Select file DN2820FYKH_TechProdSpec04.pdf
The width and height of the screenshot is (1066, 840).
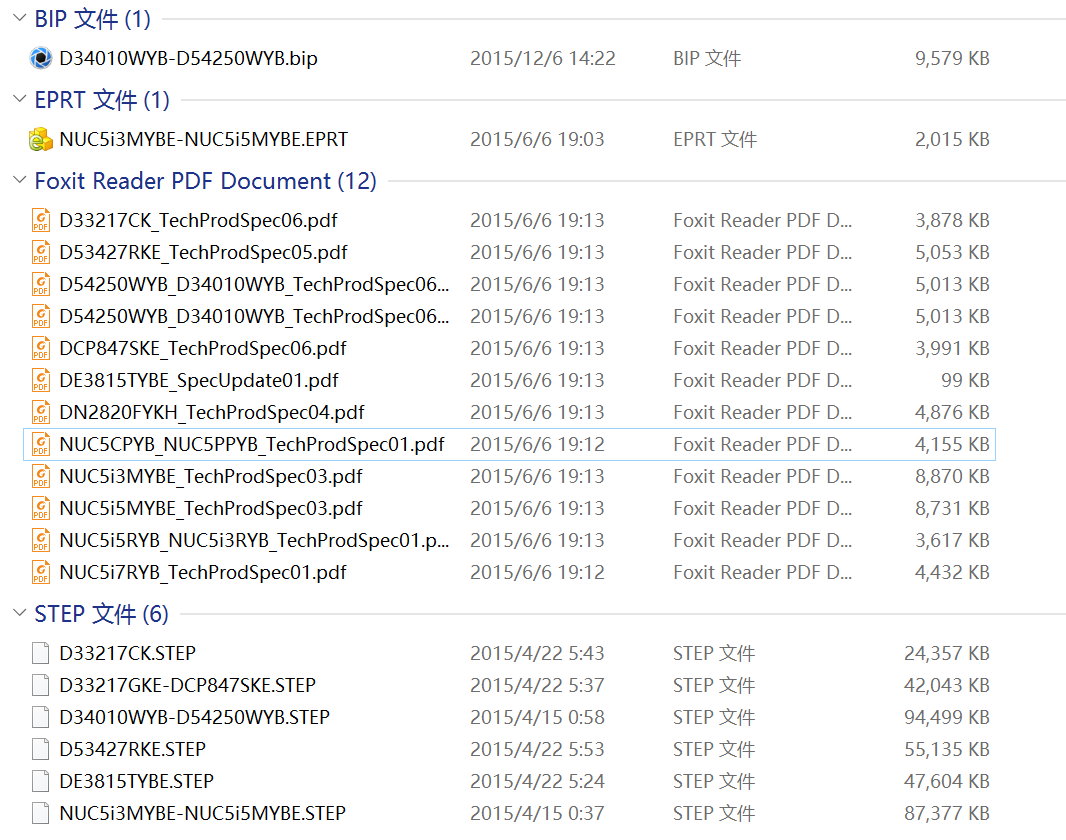click(x=211, y=412)
